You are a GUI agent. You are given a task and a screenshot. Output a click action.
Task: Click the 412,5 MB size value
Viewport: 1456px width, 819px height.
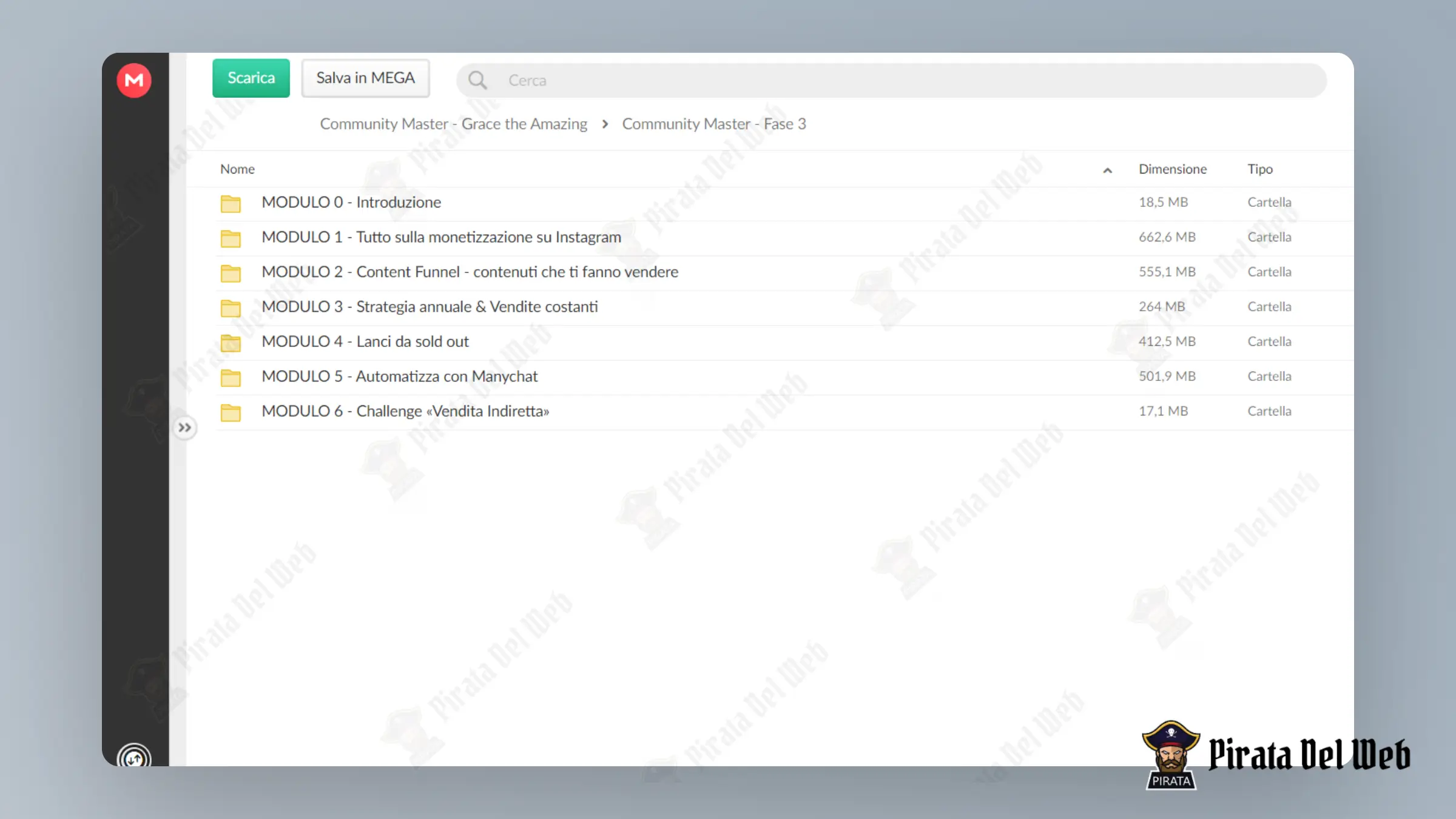point(1167,342)
